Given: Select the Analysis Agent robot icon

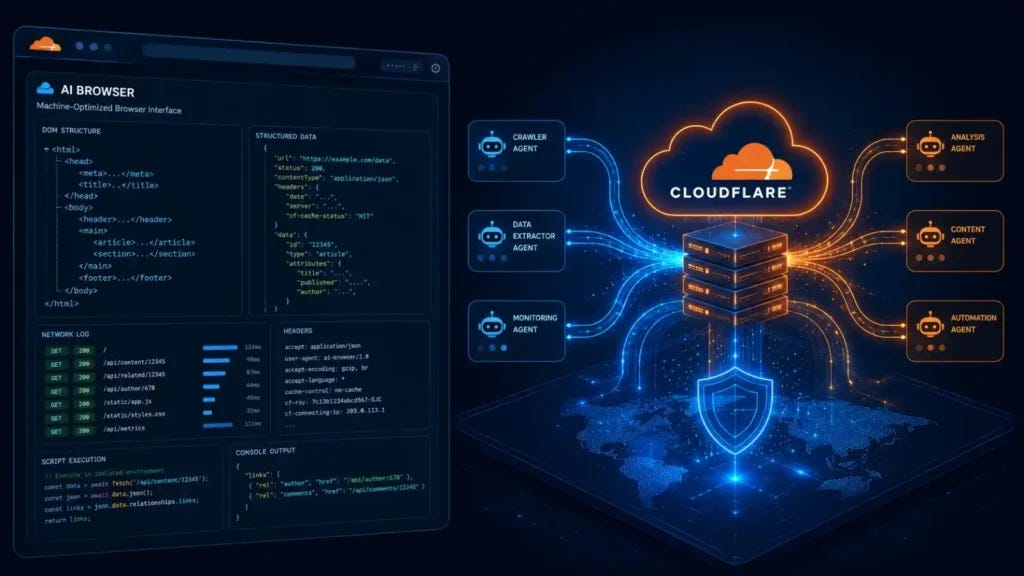Looking at the screenshot, I should [930, 145].
